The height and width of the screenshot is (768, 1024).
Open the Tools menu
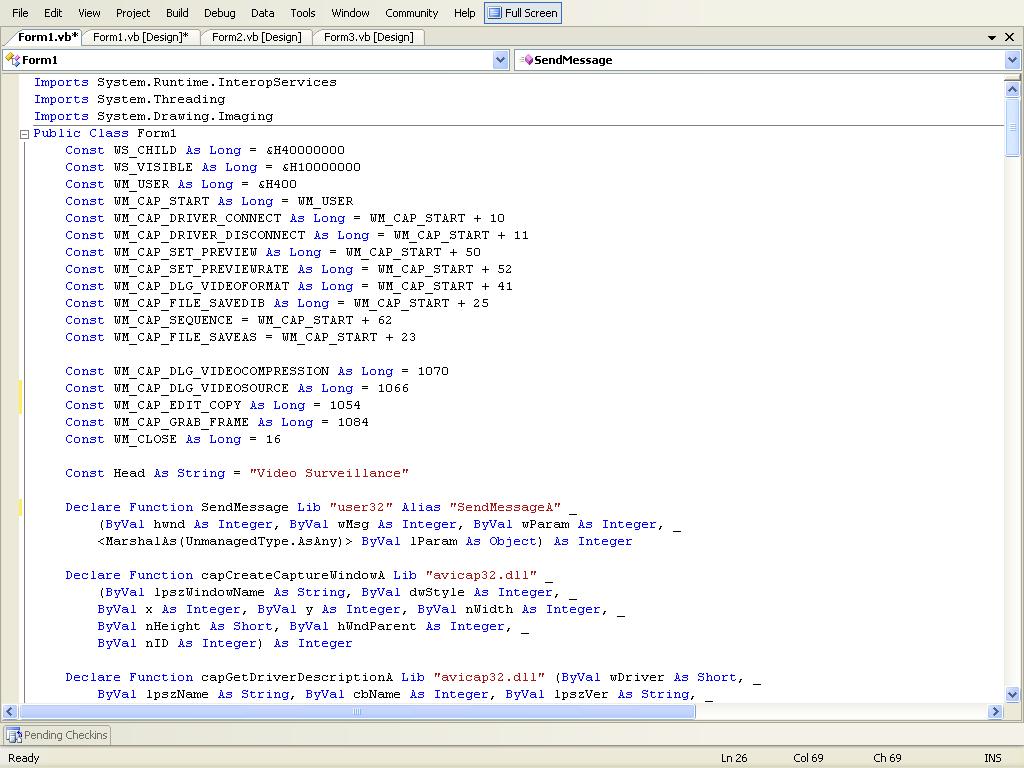pos(302,12)
